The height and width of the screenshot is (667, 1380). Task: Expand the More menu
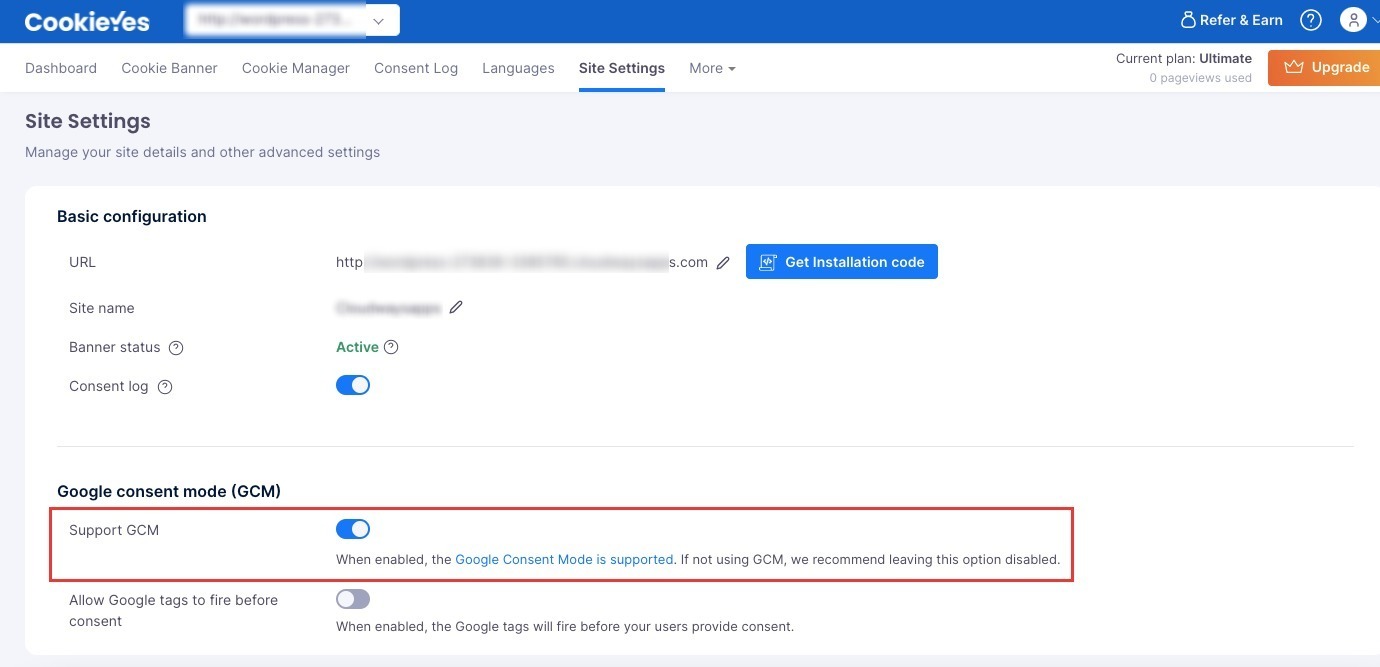pos(711,68)
